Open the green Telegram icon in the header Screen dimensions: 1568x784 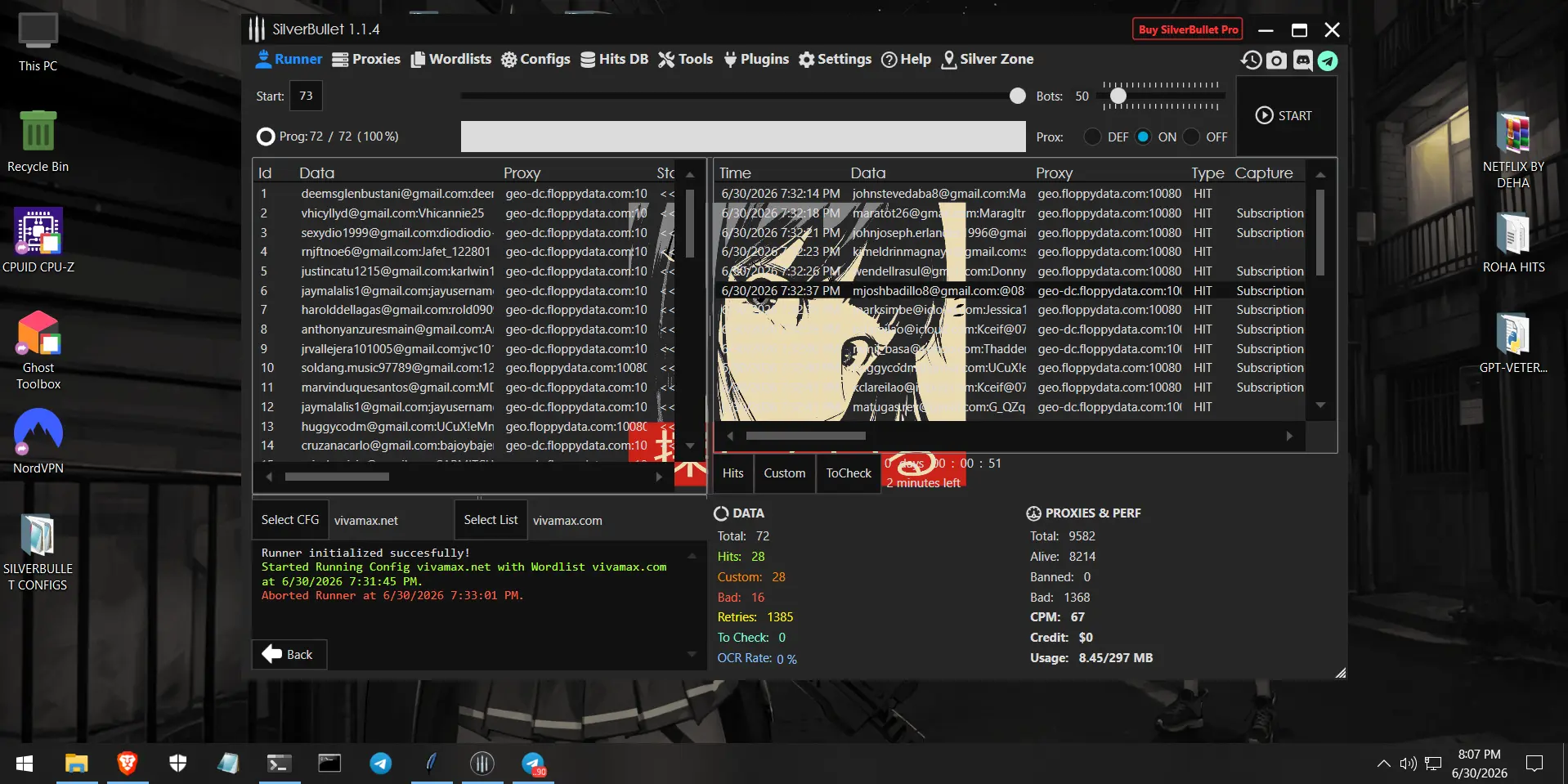point(1328,60)
